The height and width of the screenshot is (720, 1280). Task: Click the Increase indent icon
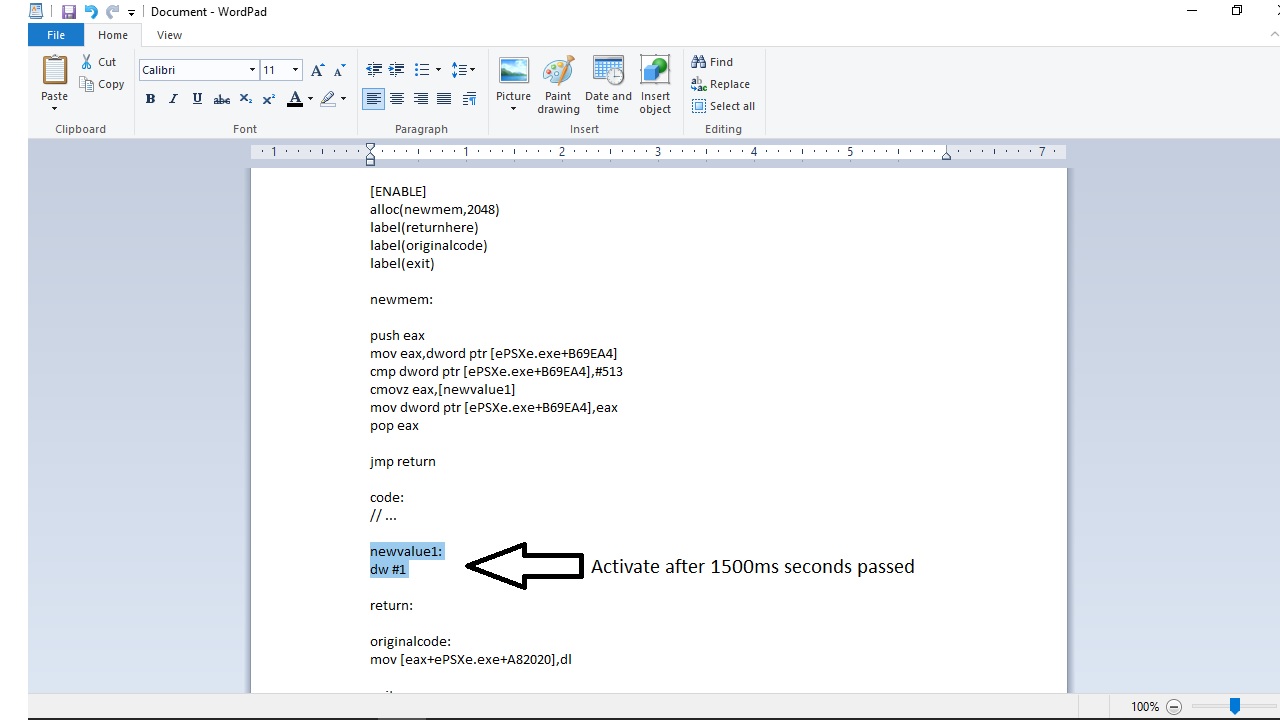pyautogui.click(x=397, y=70)
